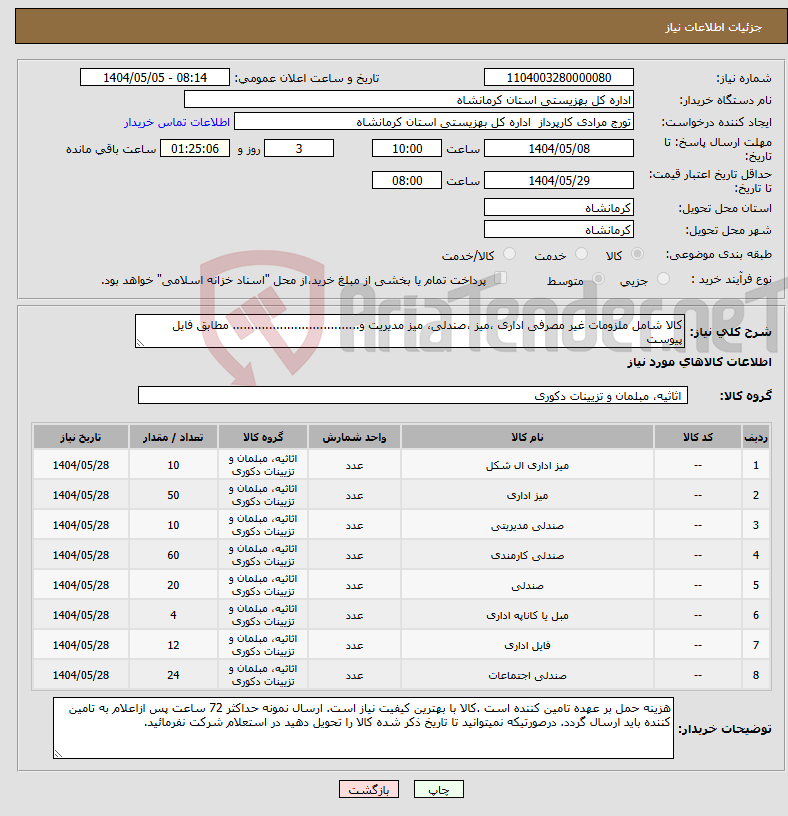The image size is (788, 816).
Task: Click the validity time field 08:00
Action: (406, 181)
